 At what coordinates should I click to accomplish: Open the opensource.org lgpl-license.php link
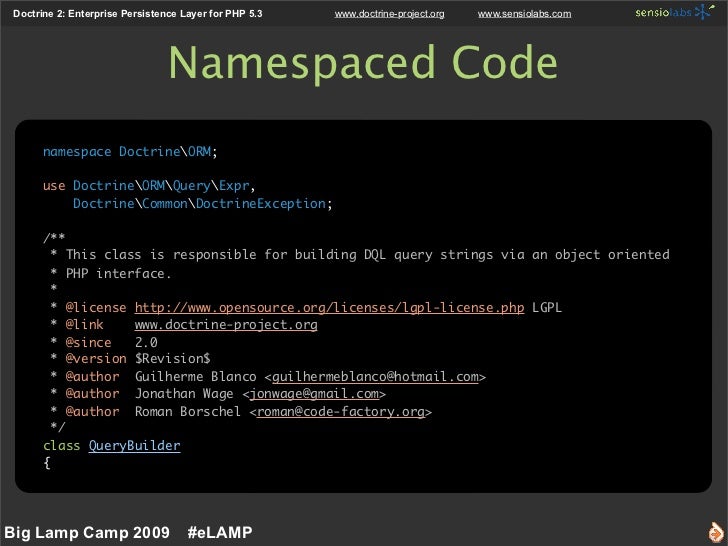329,307
